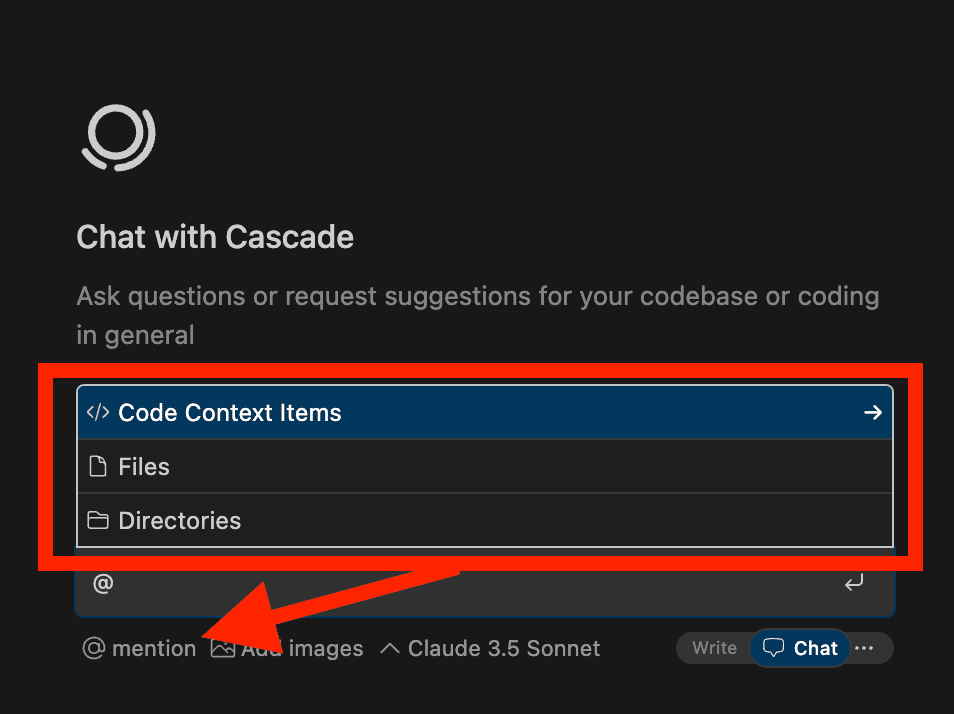Open the Claude 3.5 Sonnet model selector
Viewport: 954px width, 714px height.
[503, 648]
